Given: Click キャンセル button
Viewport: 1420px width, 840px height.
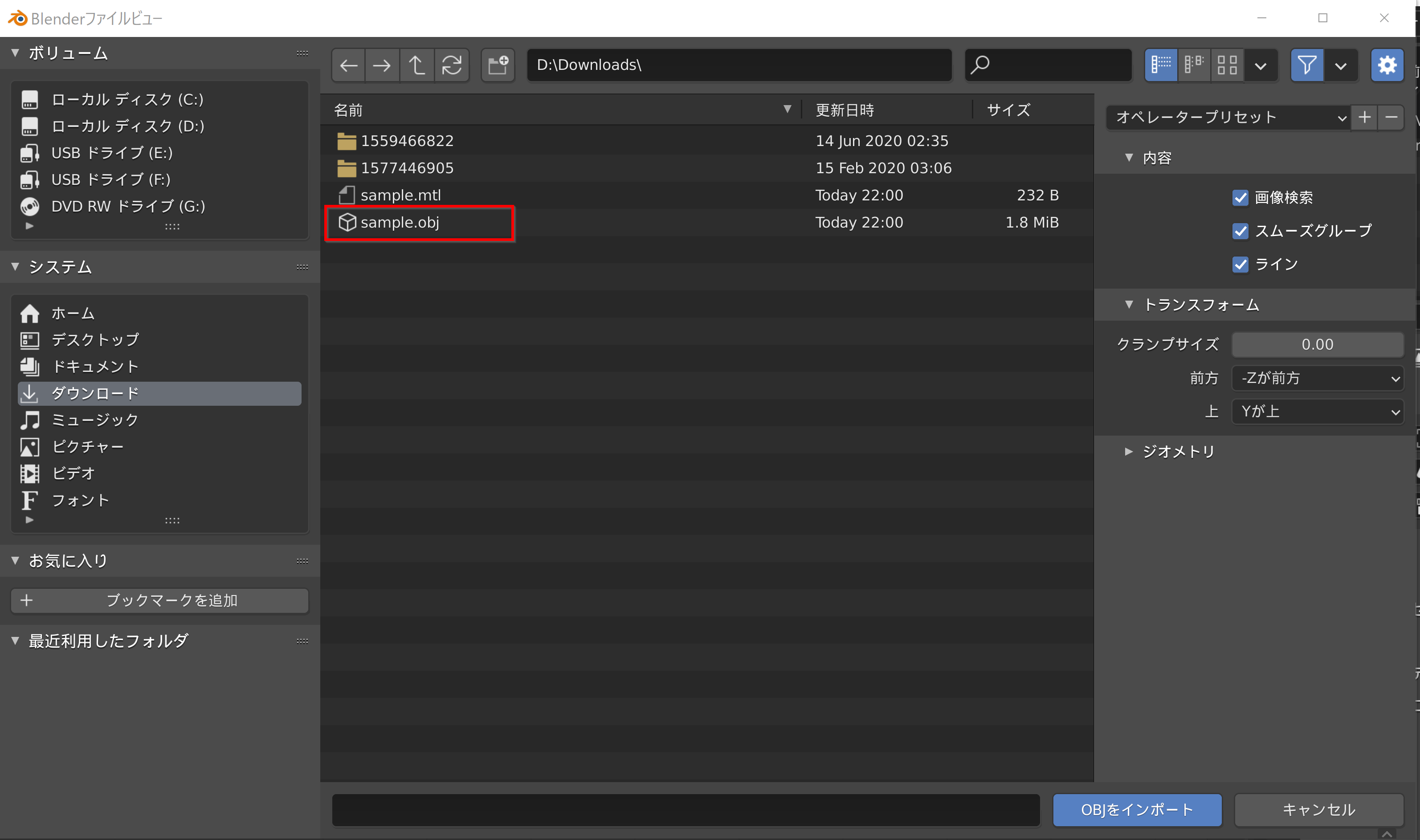Looking at the screenshot, I should coord(1319,810).
